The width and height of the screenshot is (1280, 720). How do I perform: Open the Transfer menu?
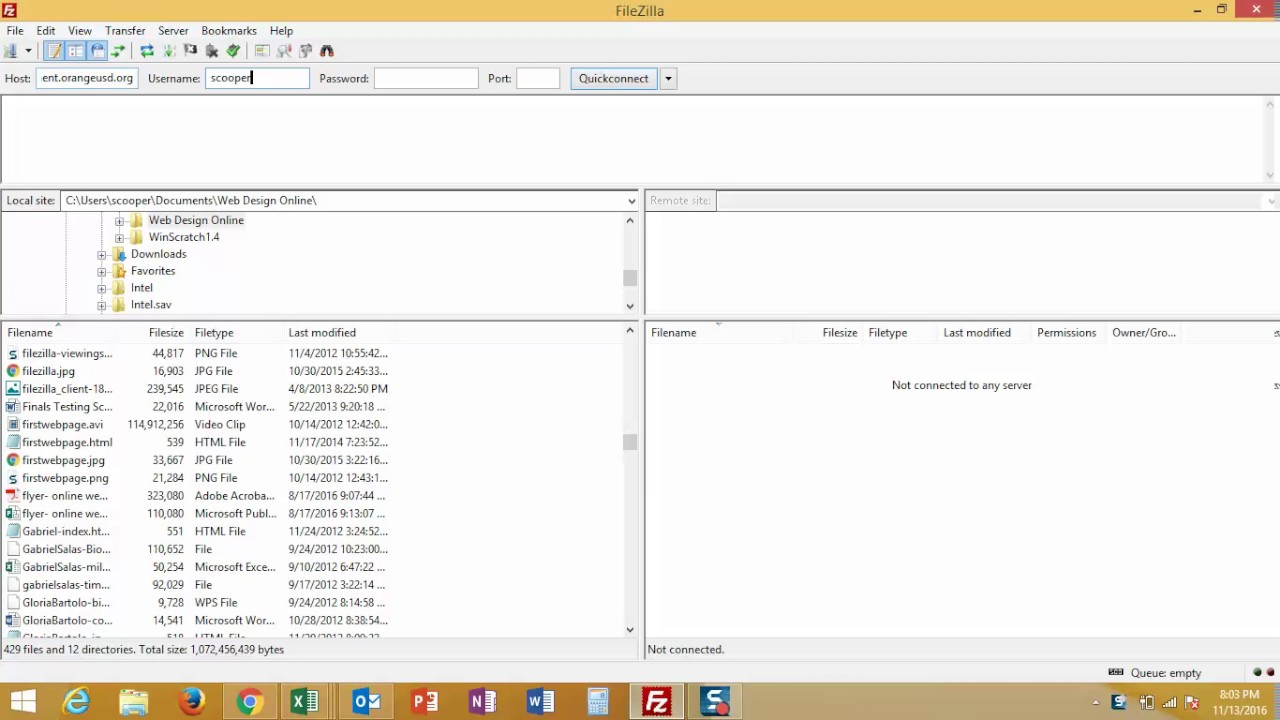125,31
